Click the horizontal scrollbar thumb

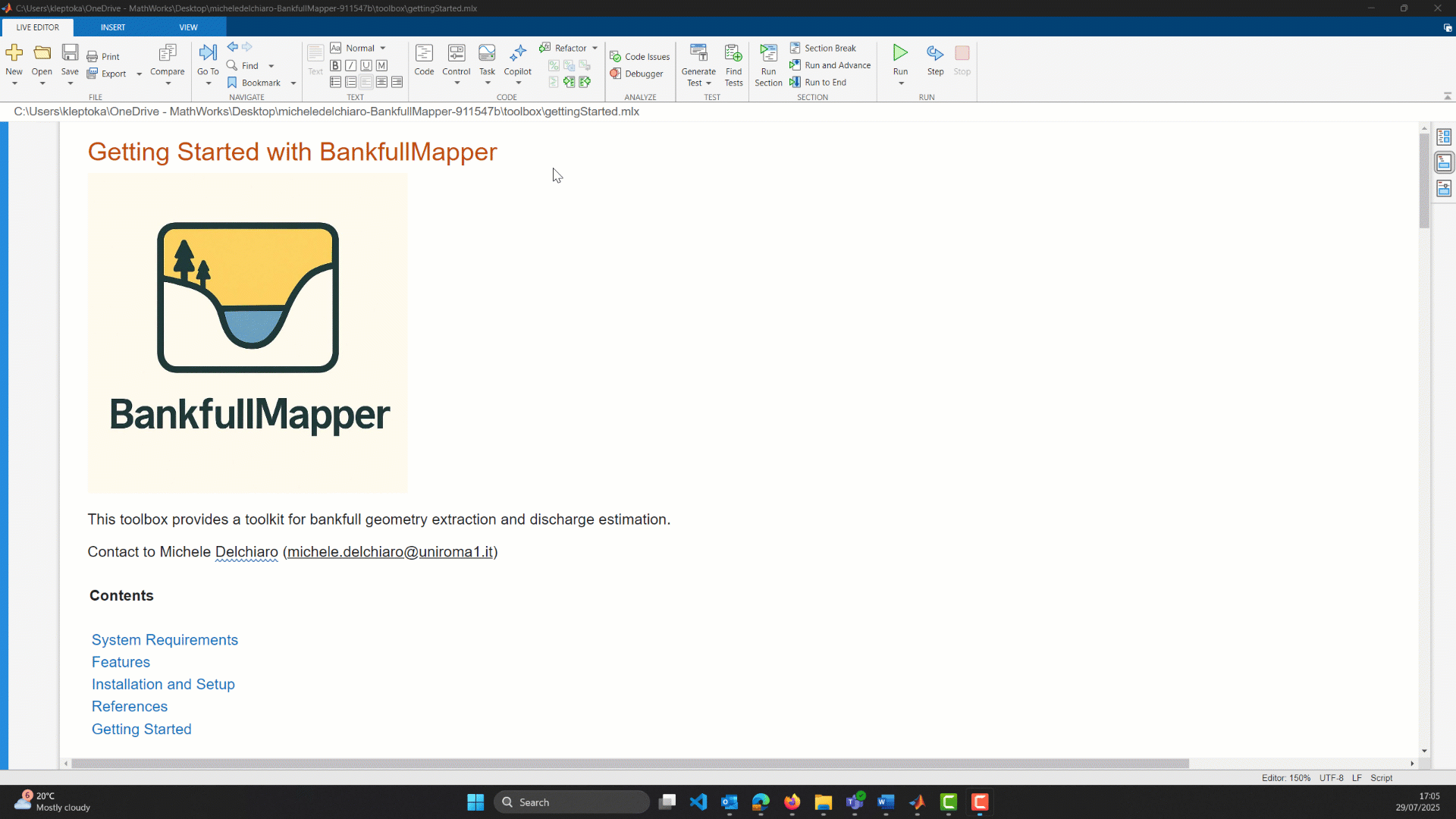(x=630, y=764)
